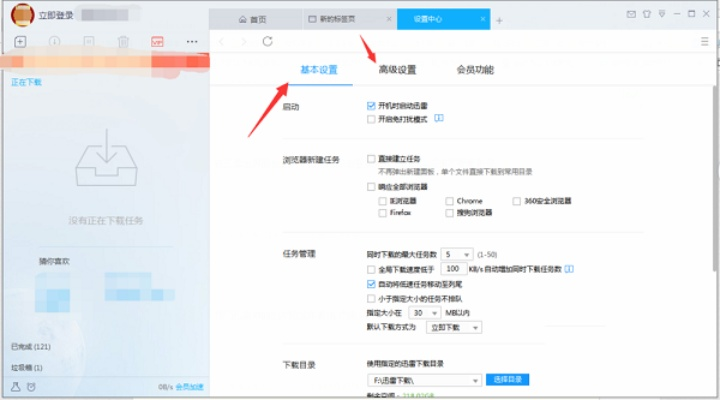Click the pause task icon
Screen dimensions: 720x400
[x=89, y=42]
